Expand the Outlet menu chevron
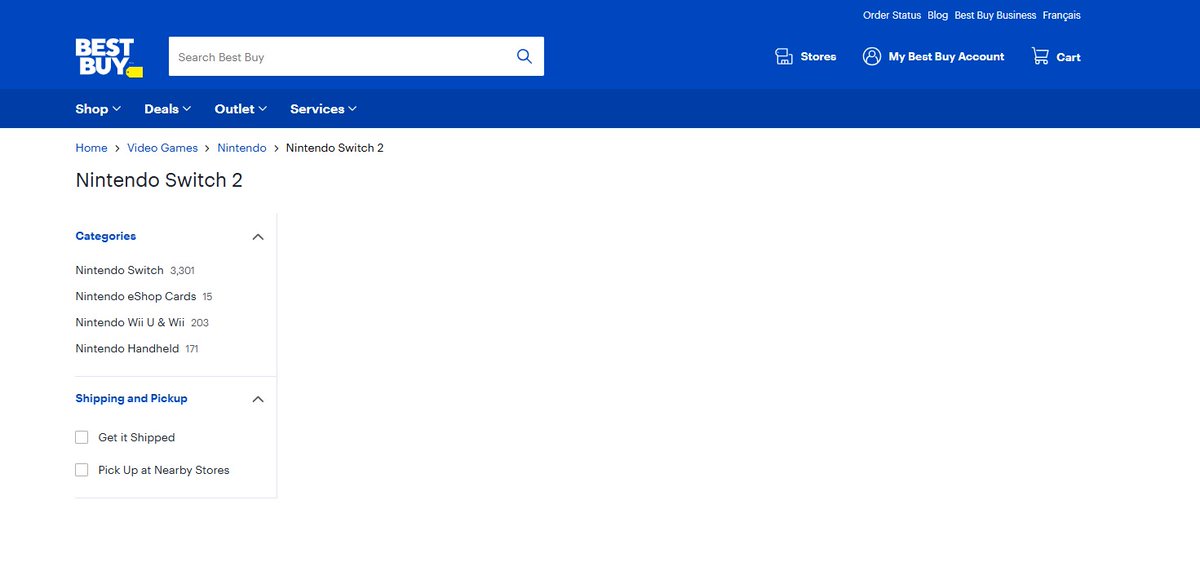The image size is (1200, 571). click(263, 109)
